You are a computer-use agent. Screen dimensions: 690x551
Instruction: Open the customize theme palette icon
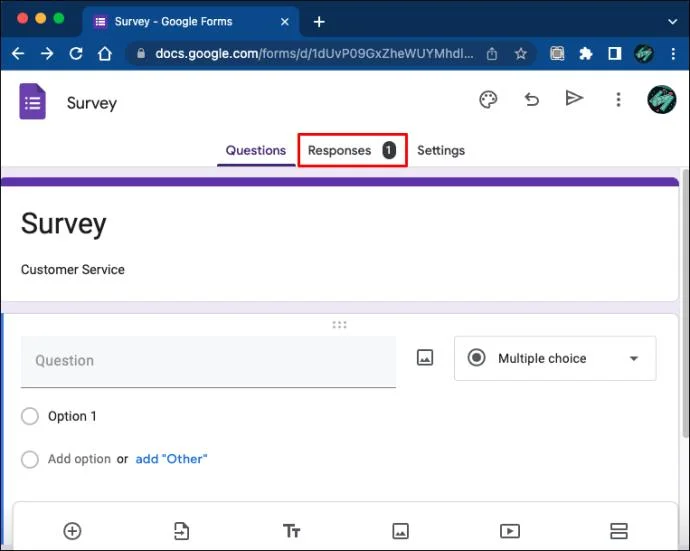(488, 100)
